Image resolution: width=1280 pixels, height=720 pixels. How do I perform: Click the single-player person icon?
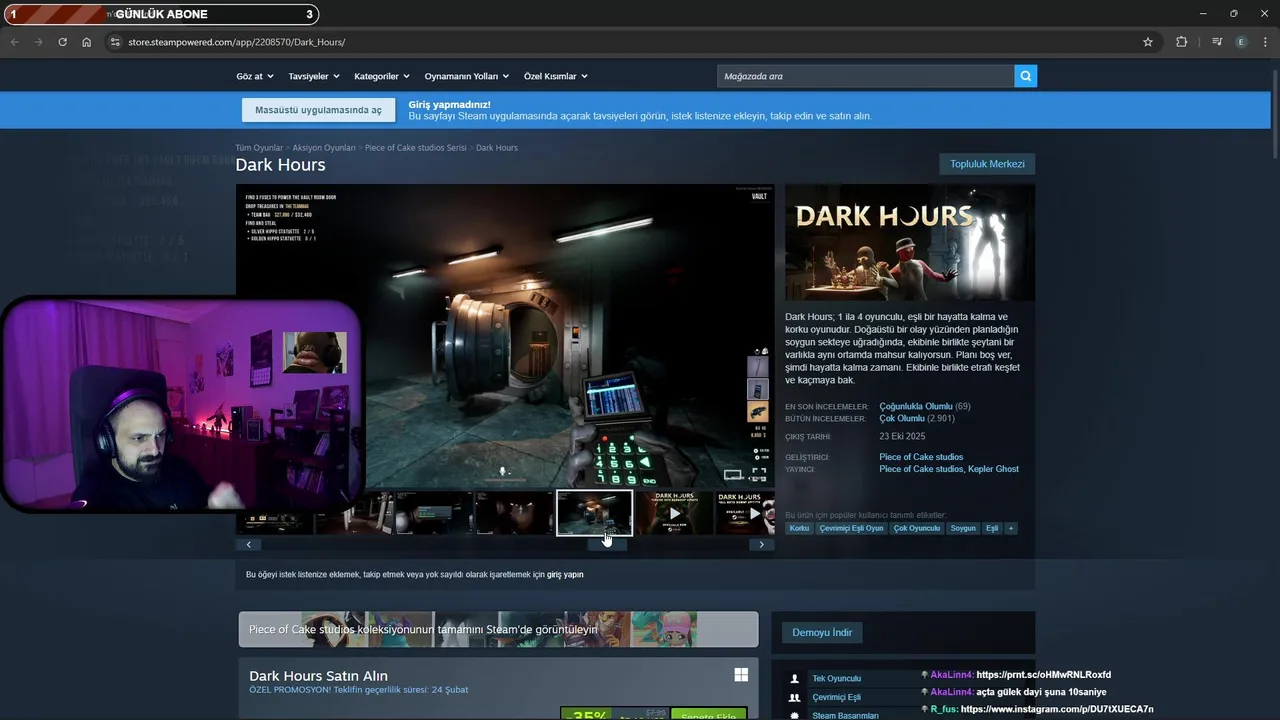pos(794,678)
